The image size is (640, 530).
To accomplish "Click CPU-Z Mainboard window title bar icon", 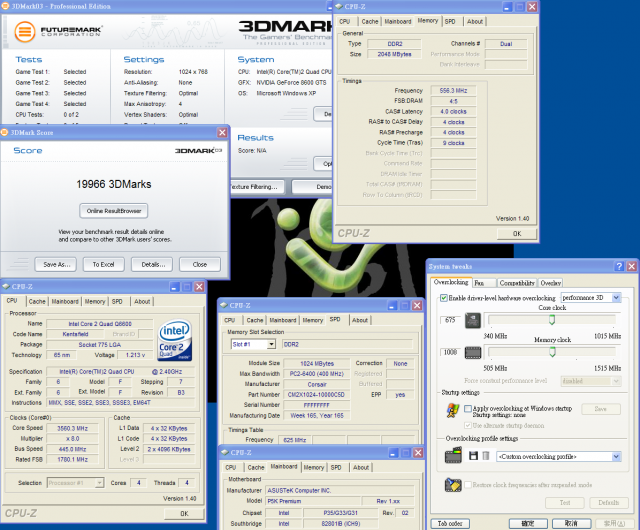I will click(x=224, y=452).
